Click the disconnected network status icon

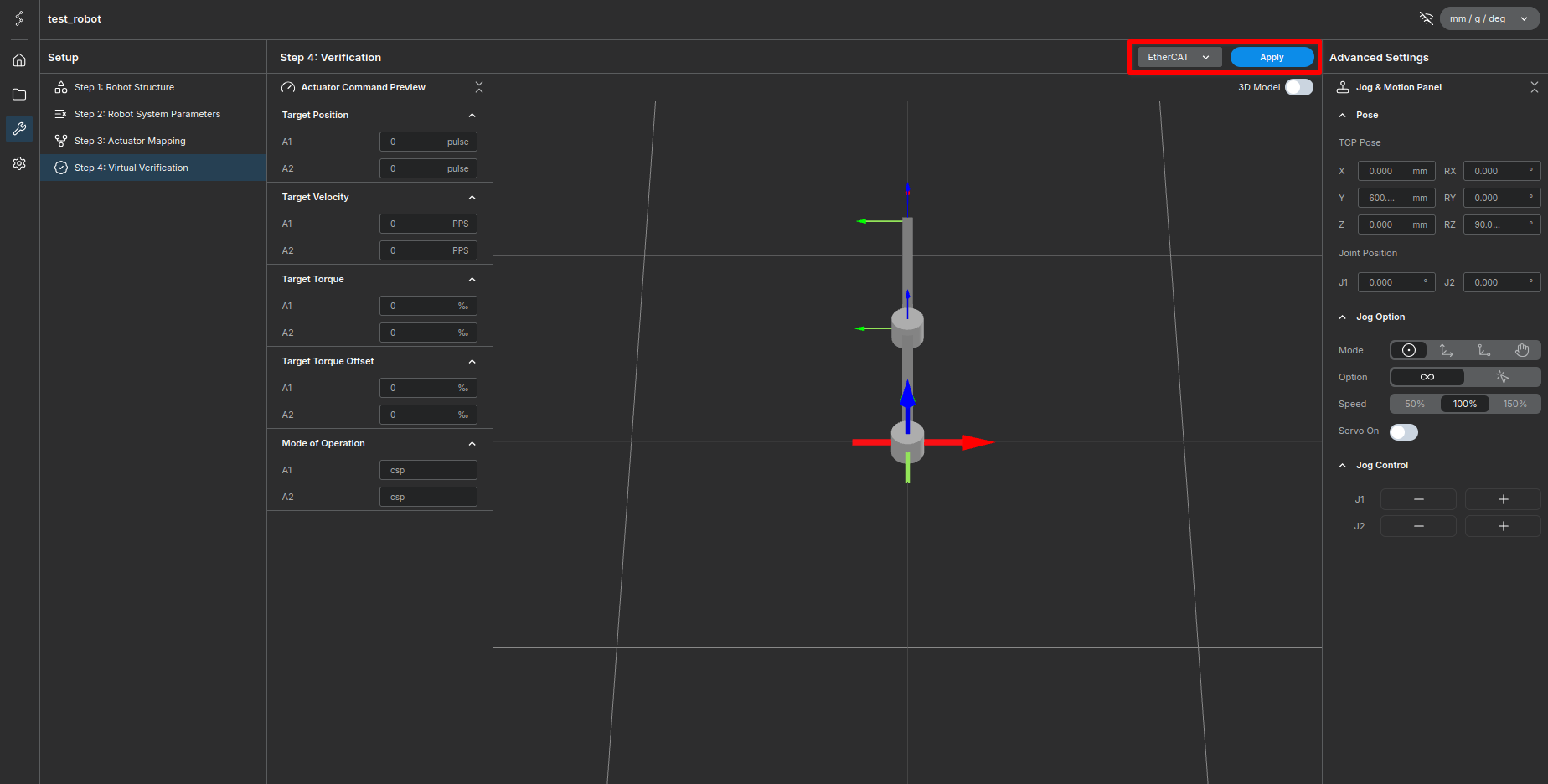pyautogui.click(x=1426, y=18)
